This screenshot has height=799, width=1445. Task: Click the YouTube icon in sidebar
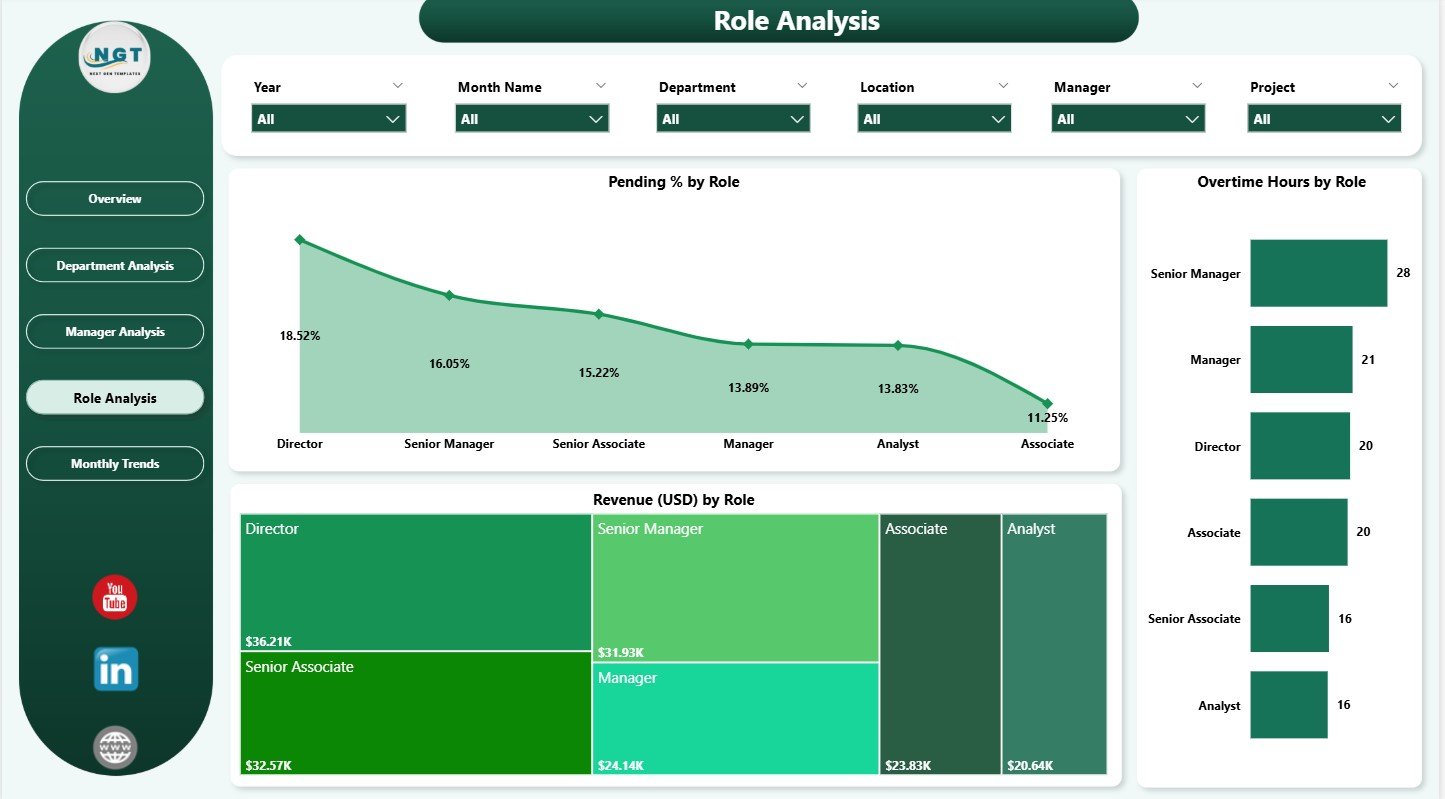115,597
